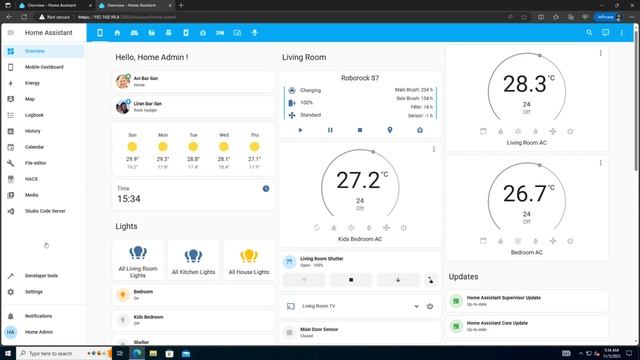Screen dimensions: 640x360
Task: Open the Map panel in sidebar
Action: (44, 99)
